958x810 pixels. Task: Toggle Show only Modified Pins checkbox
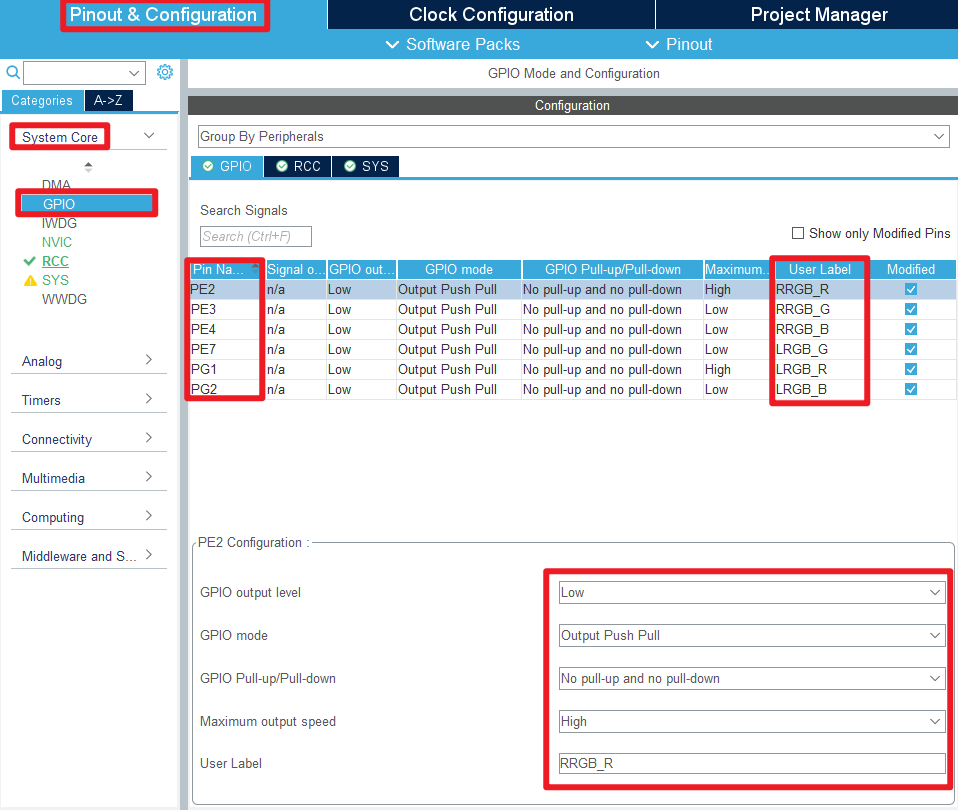pos(798,233)
